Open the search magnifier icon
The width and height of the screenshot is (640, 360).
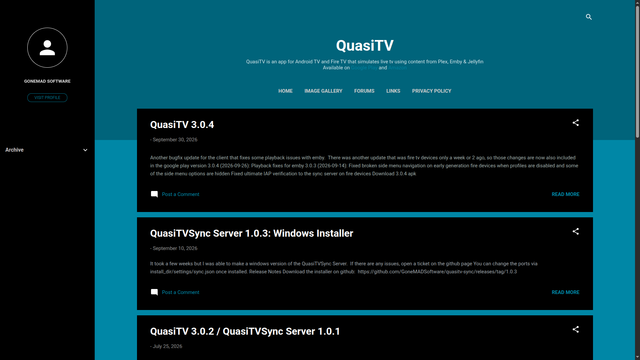point(589,17)
